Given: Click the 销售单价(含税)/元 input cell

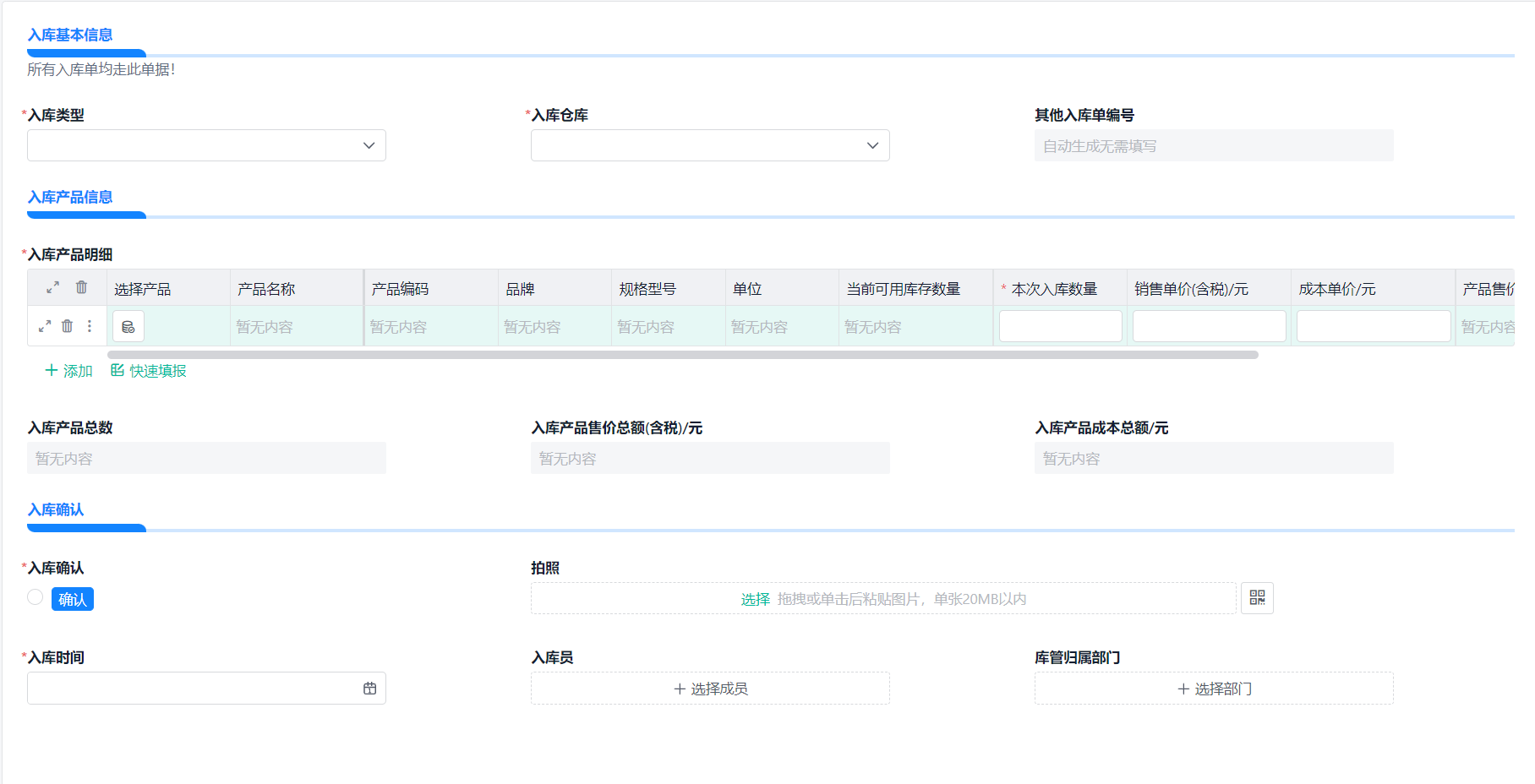Looking at the screenshot, I should pyautogui.click(x=1209, y=326).
